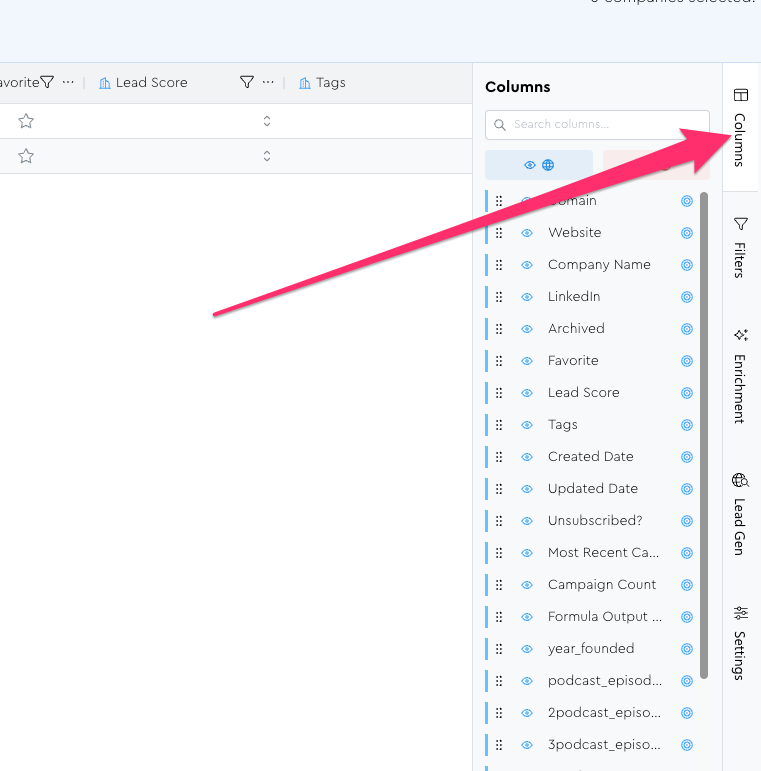Click the target icon beside Created Date

[x=687, y=457]
